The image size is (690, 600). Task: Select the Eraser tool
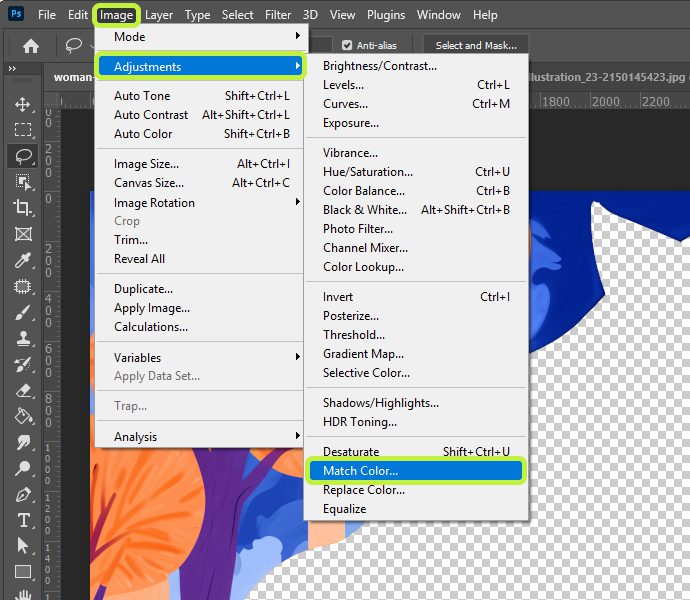pyautogui.click(x=22, y=390)
